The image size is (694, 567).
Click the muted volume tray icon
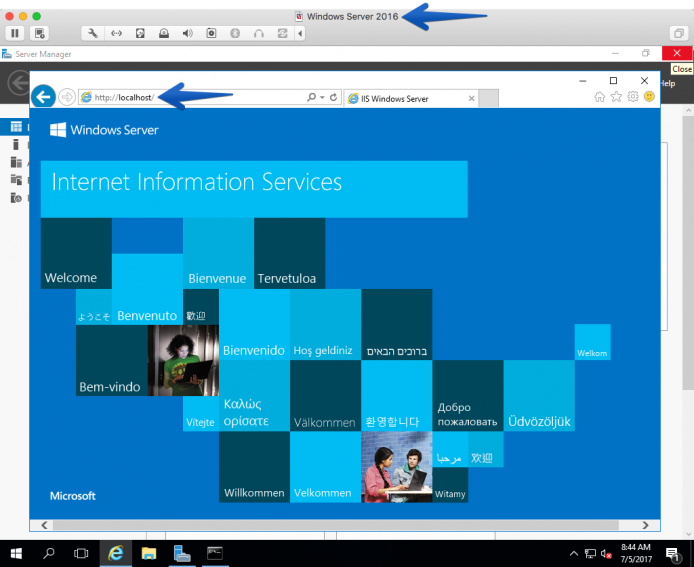(606, 553)
